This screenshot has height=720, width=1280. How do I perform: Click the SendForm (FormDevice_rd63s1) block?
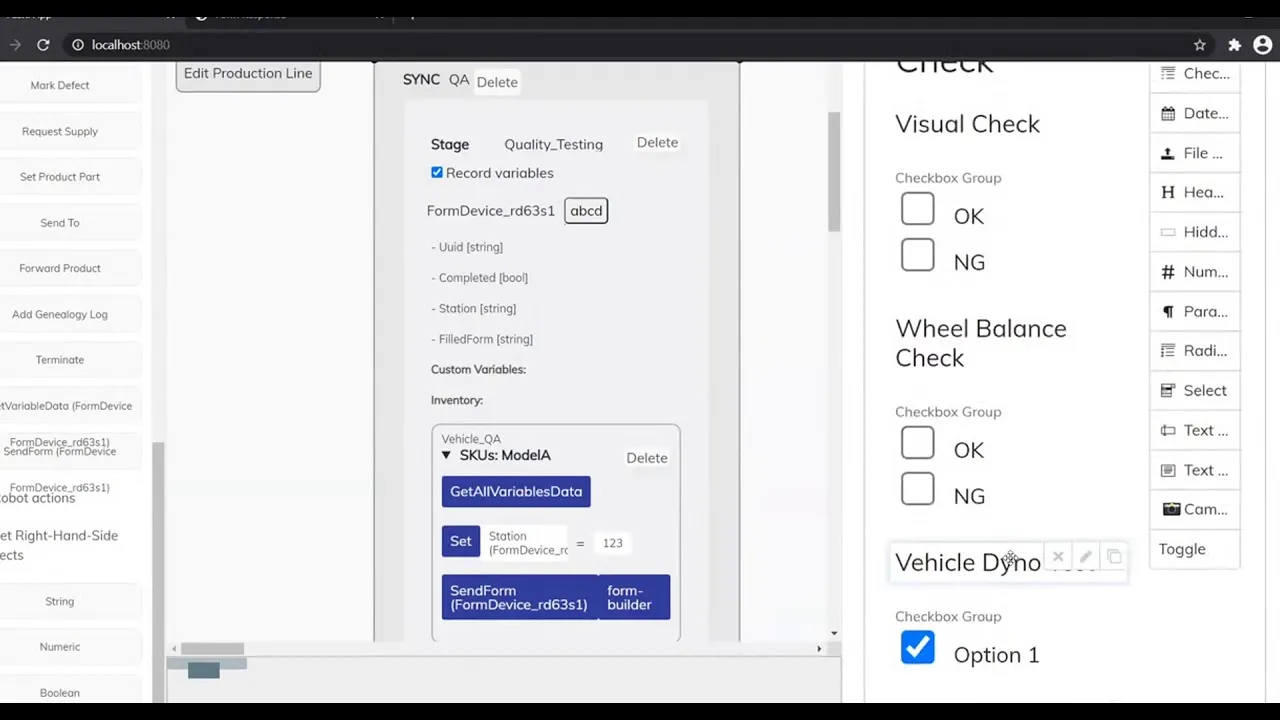(x=519, y=597)
